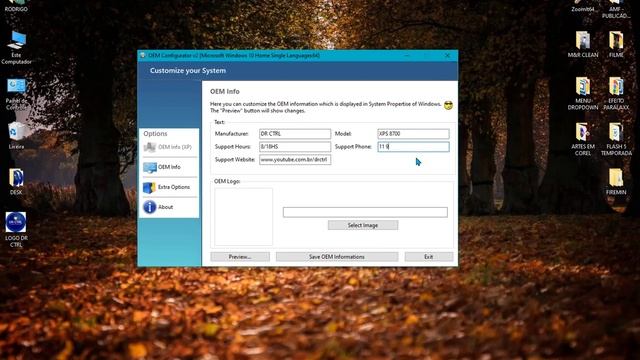Click the Customize your System header text

click(188, 71)
